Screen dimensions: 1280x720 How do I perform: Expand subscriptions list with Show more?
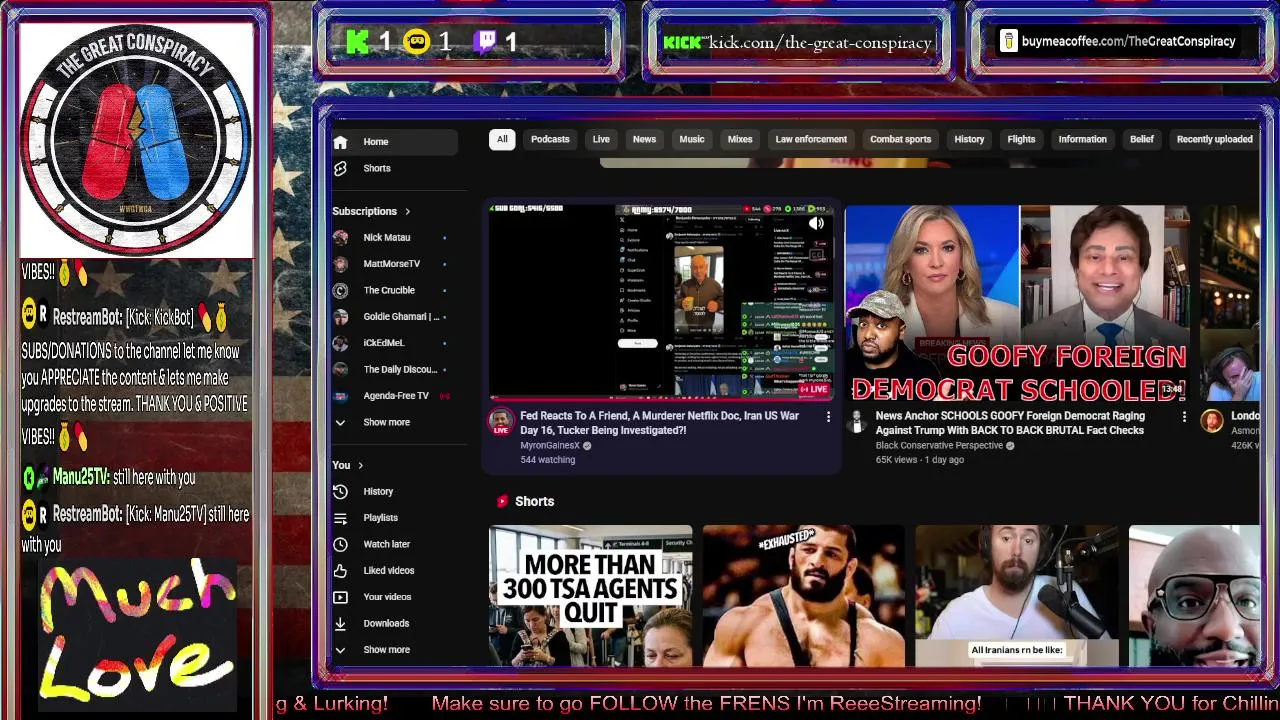(386, 423)
